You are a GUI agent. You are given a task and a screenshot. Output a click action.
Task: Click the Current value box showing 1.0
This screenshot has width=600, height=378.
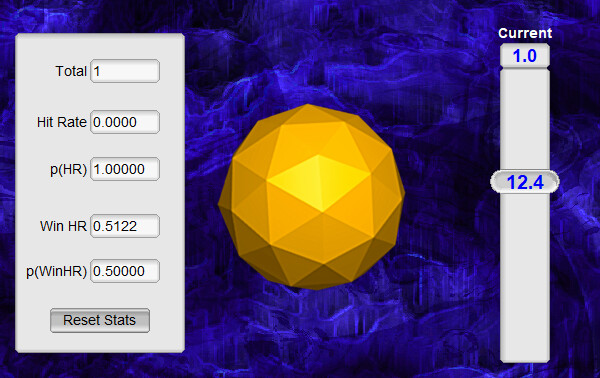525,56
